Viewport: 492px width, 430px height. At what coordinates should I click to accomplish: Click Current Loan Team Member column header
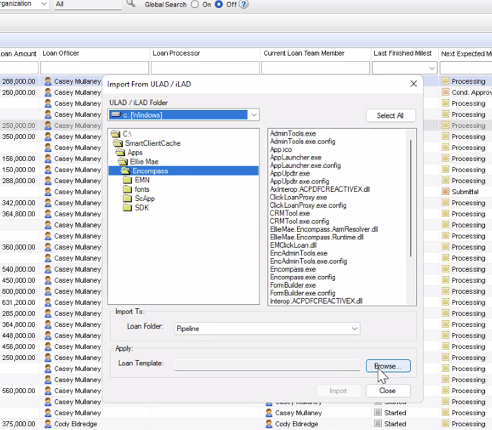tap(304, 53)
